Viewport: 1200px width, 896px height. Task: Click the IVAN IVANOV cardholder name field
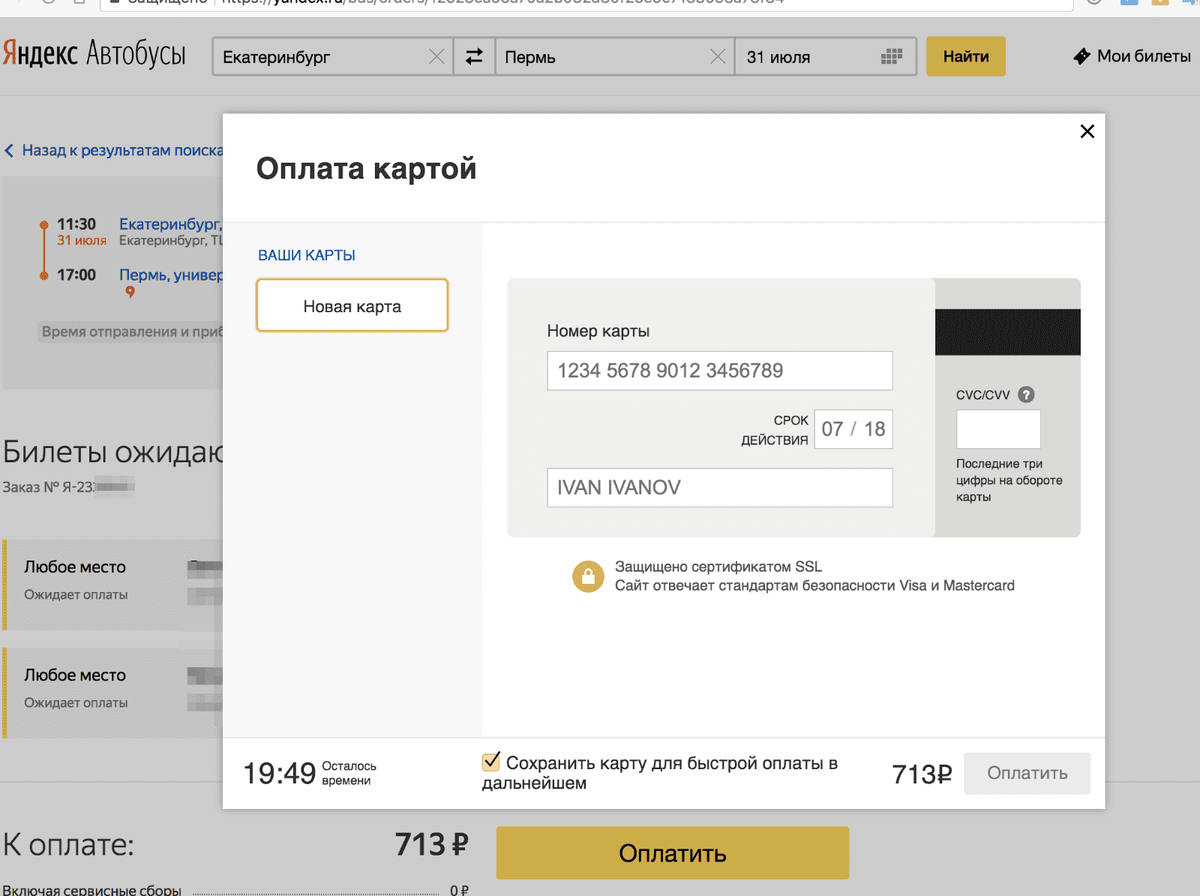click(x=719, y=487)
